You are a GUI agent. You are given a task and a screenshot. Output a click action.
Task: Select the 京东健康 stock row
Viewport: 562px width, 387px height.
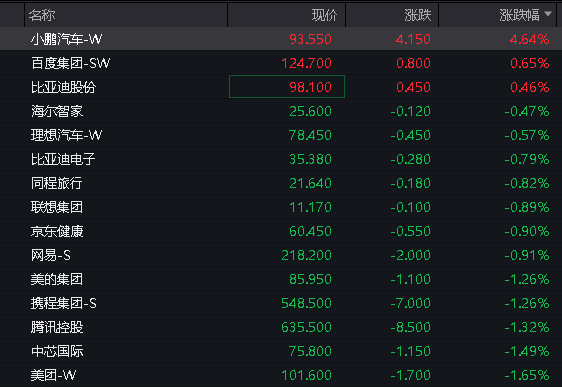[281, 231]
